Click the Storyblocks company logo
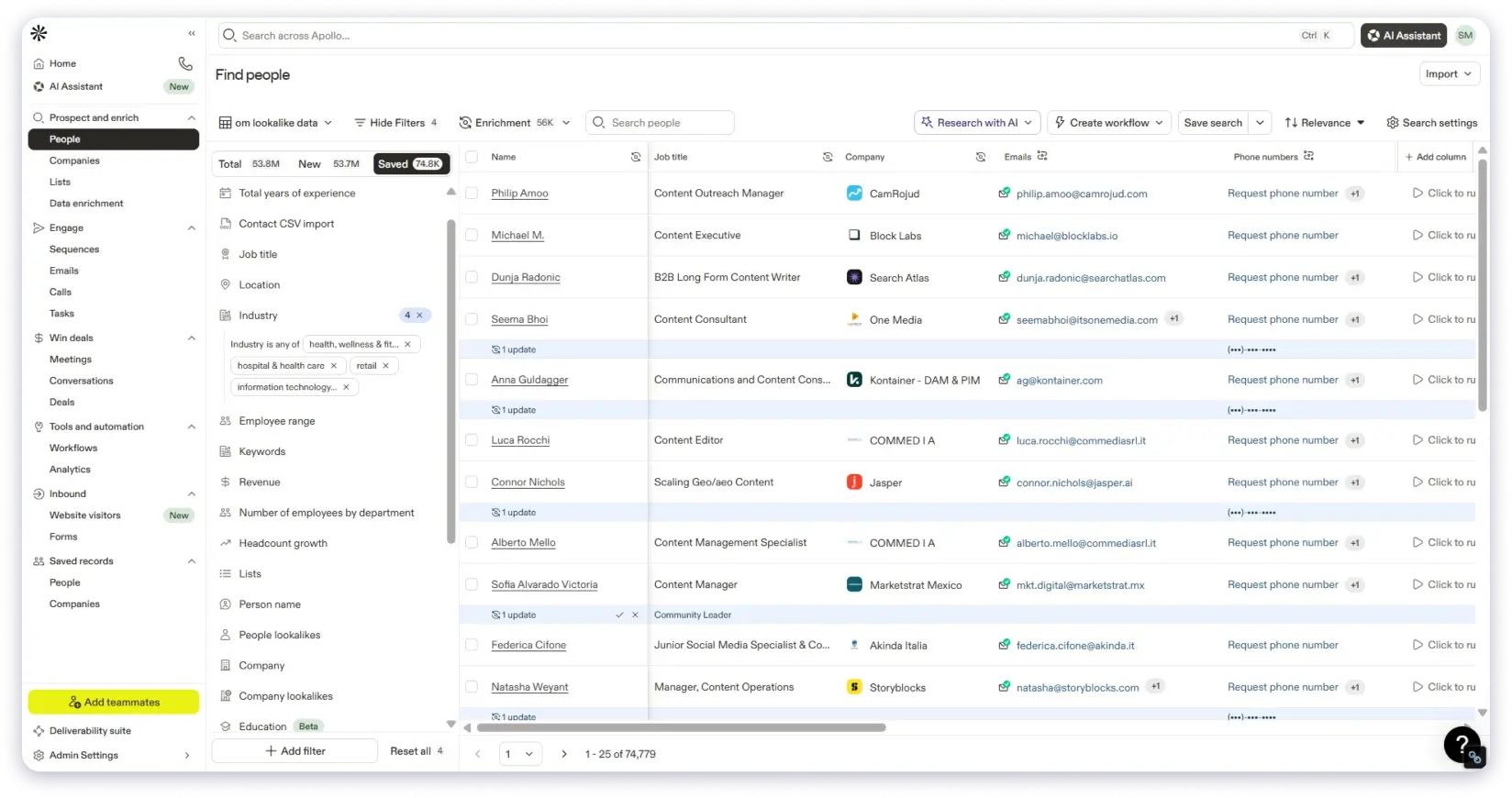Image resolution: width=1512 pixels, height=798 pixels. coord(854,686)
